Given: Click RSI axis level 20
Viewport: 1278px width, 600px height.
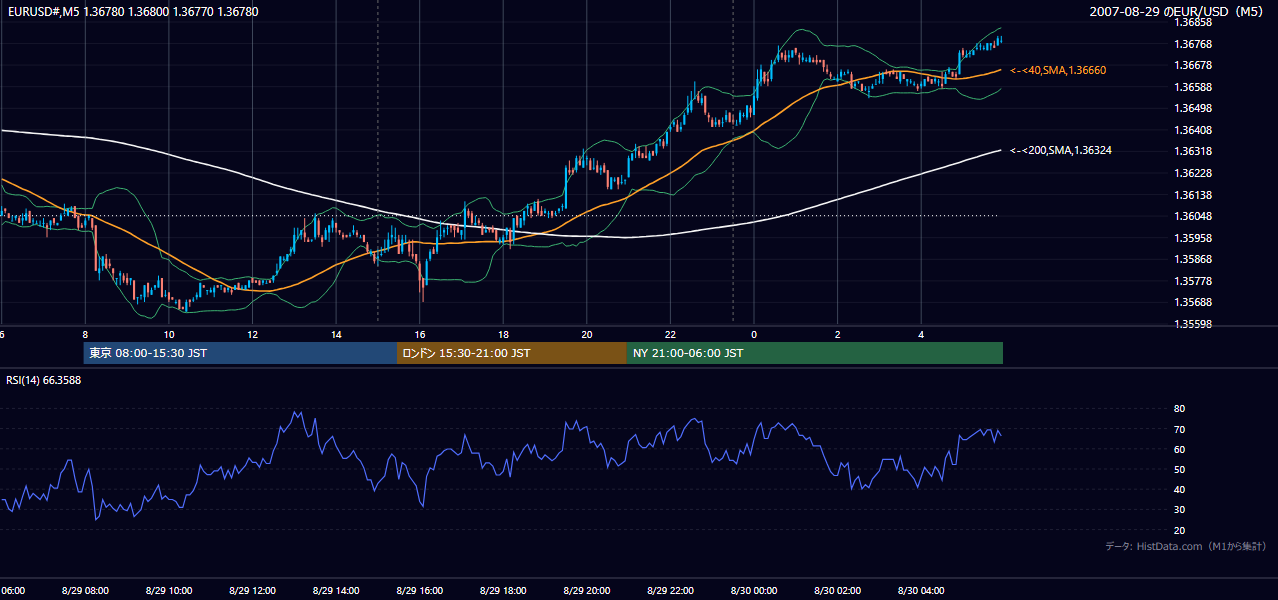Looking at the screenshot, I should pos(1179,530).
